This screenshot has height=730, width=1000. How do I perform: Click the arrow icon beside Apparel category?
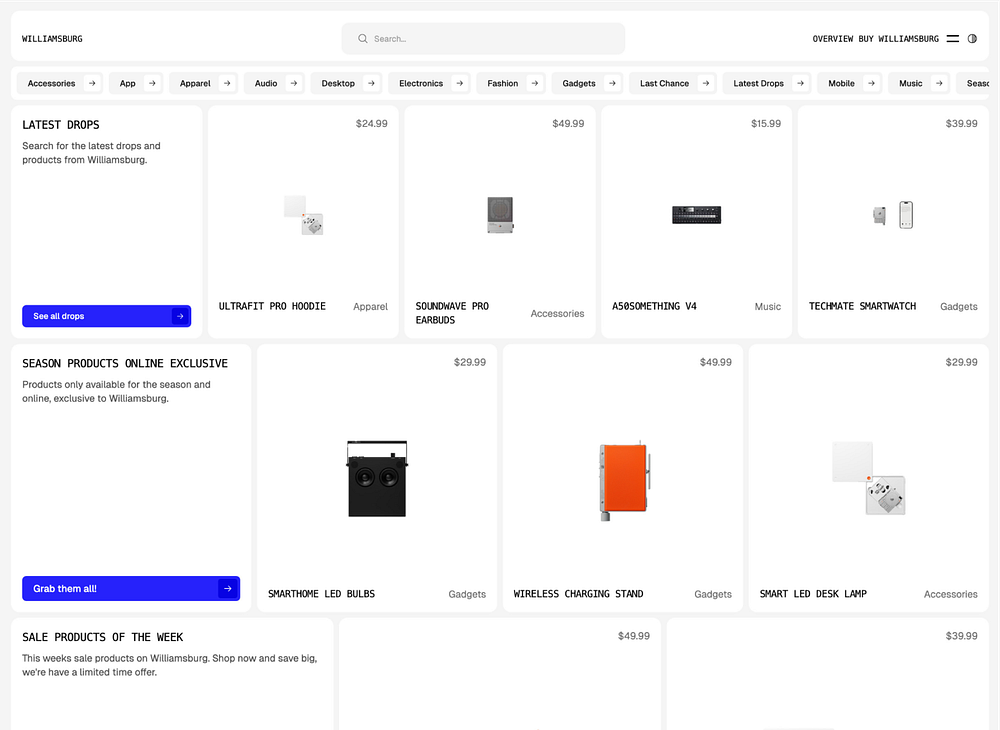(x=227, y=84)
